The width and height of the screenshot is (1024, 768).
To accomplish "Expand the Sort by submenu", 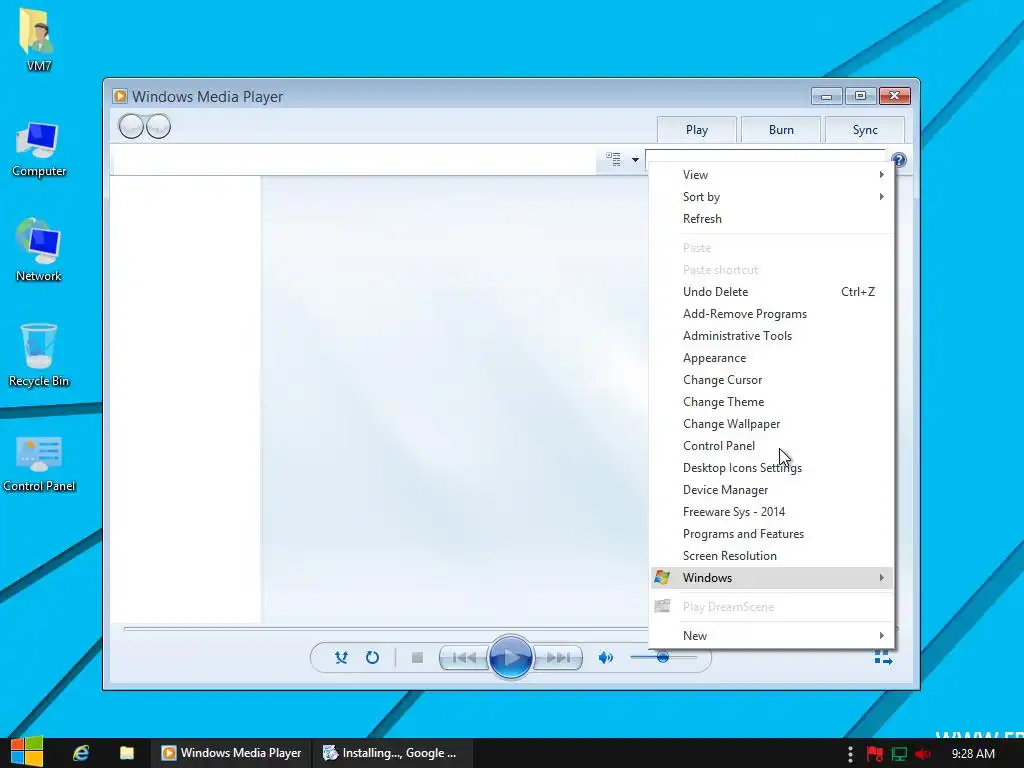I will click(772, 197).
